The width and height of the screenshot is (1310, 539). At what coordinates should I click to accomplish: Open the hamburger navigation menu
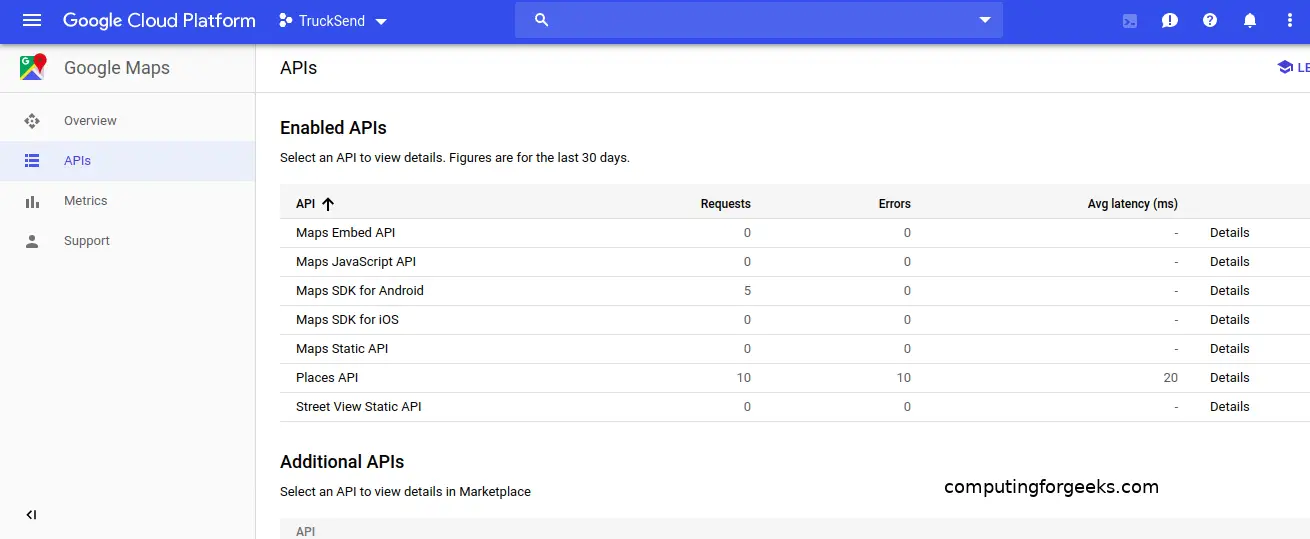click(x=32, y=20)
